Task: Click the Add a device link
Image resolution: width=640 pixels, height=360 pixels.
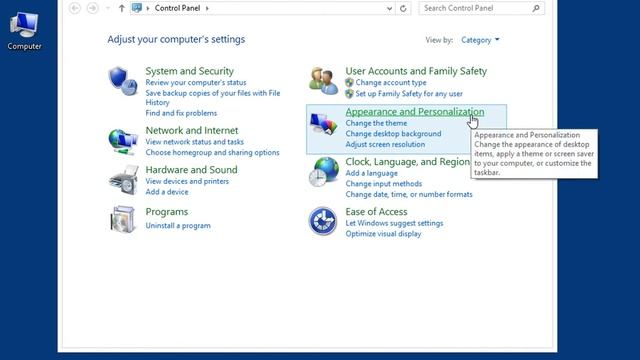Action: (x=167, y=192)
